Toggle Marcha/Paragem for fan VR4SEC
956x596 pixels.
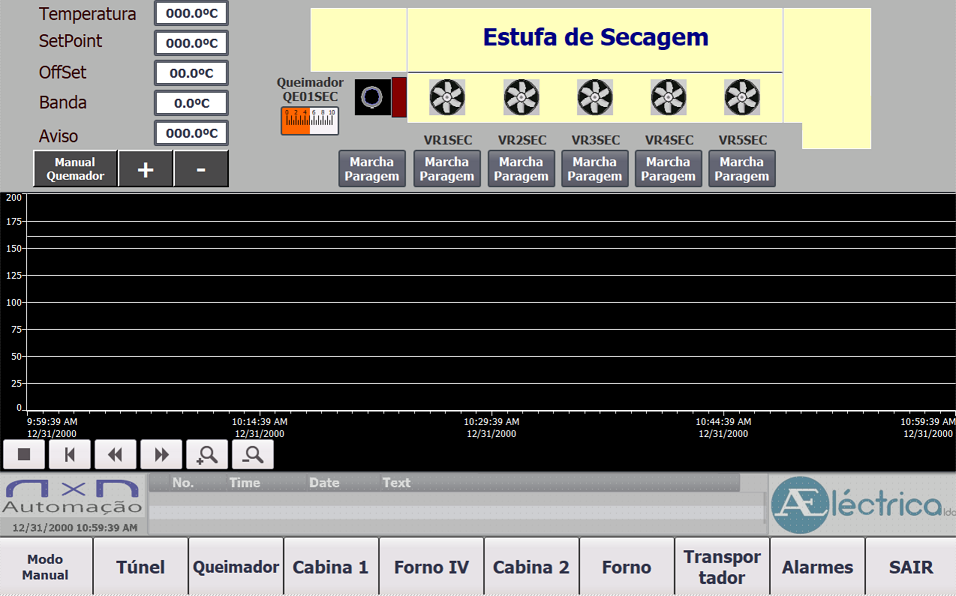pos(668,169)
